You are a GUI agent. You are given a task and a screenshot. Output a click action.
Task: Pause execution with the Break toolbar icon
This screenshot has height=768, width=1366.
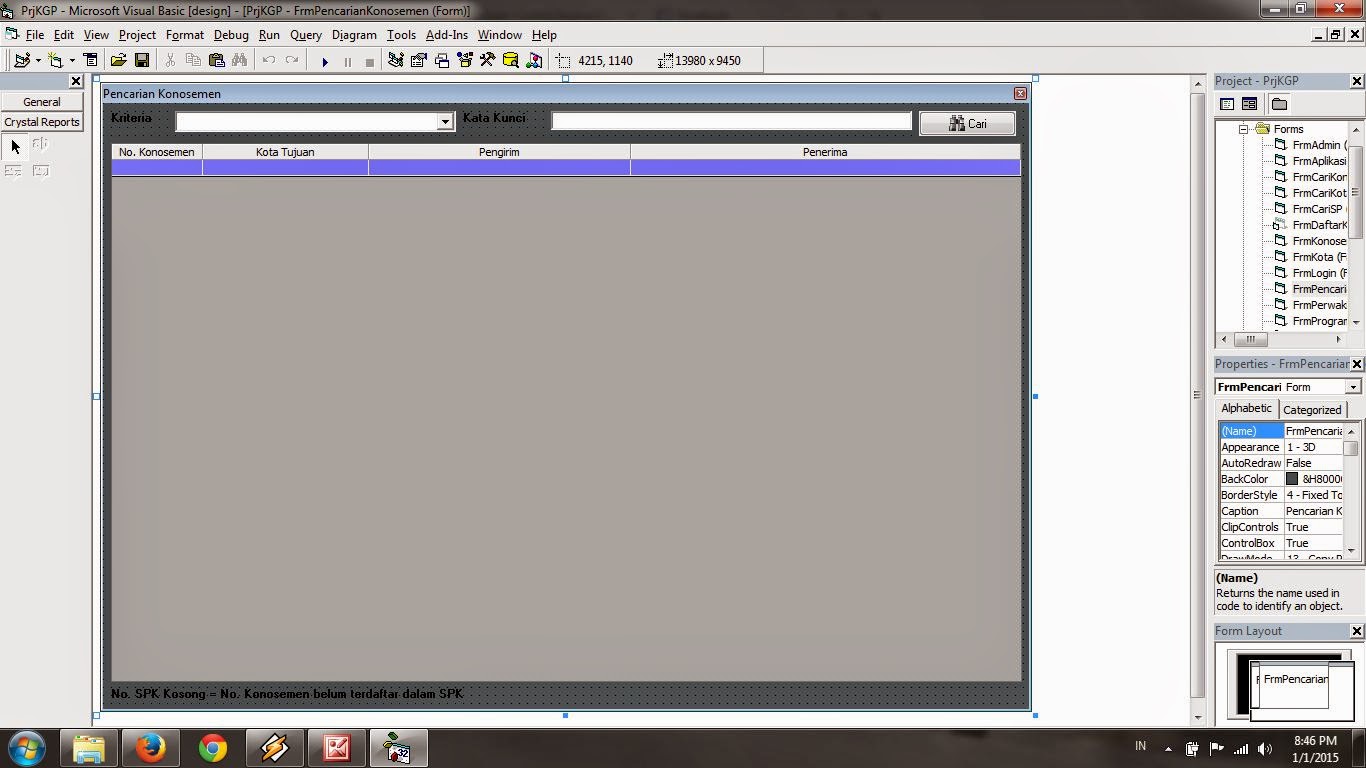pos(348,60)
